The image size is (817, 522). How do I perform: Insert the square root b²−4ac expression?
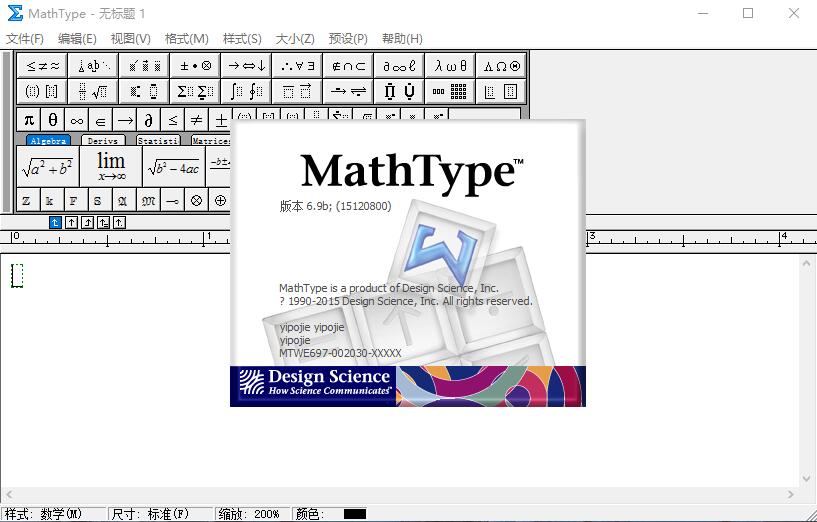click(x=174, y=166)
